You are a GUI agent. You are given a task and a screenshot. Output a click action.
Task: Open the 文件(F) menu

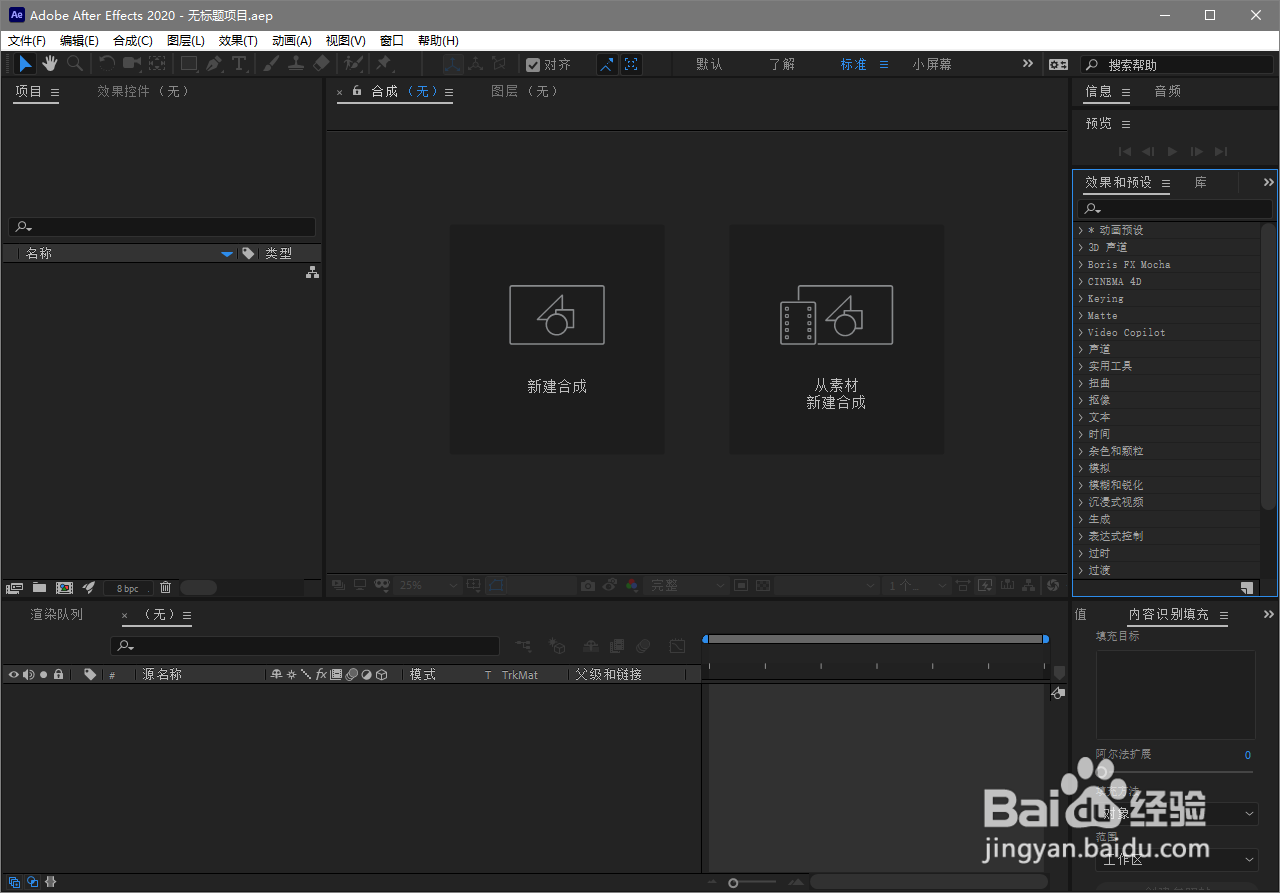pyautogui.click(x=27, y=41)
